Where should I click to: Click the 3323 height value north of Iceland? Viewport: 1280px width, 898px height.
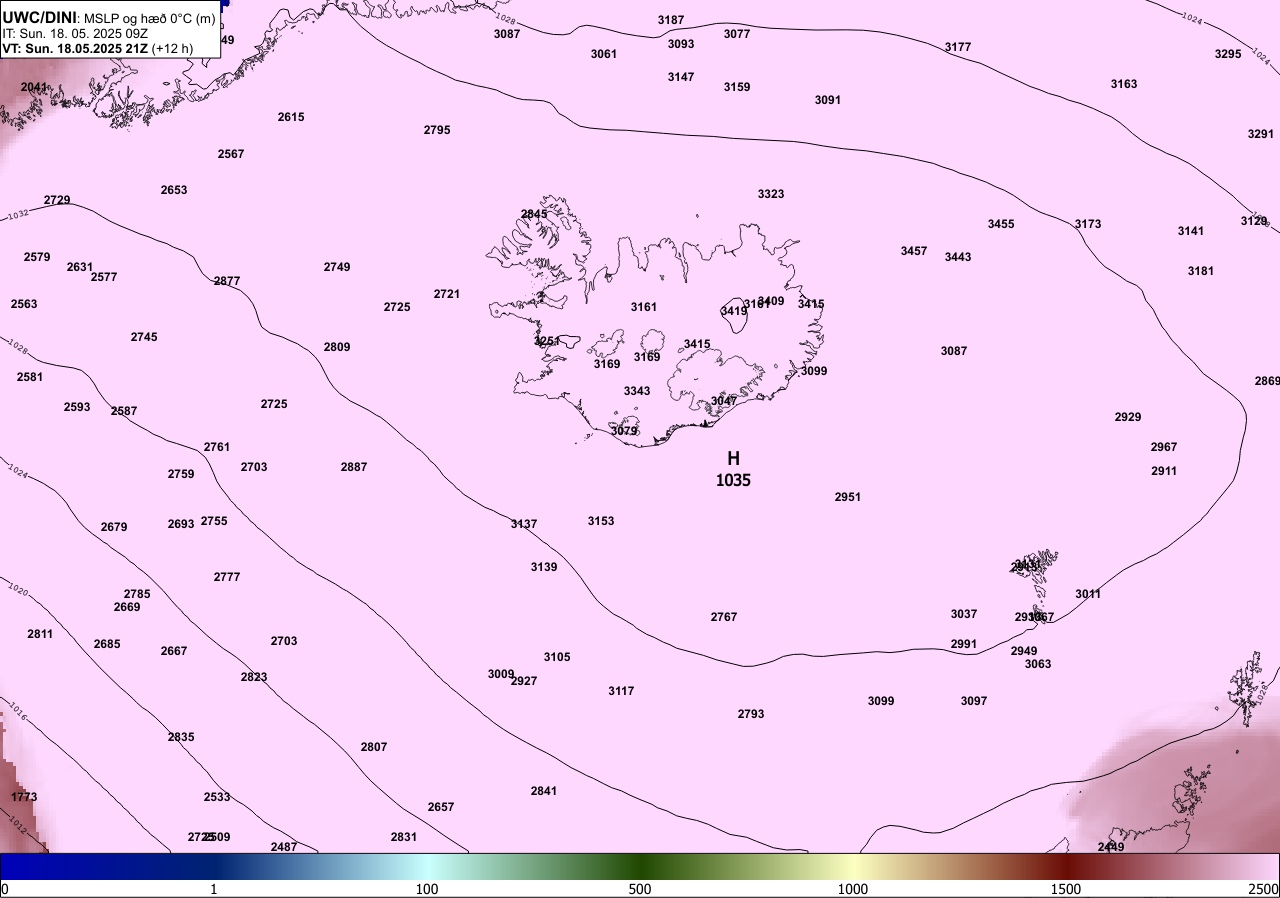771,194
